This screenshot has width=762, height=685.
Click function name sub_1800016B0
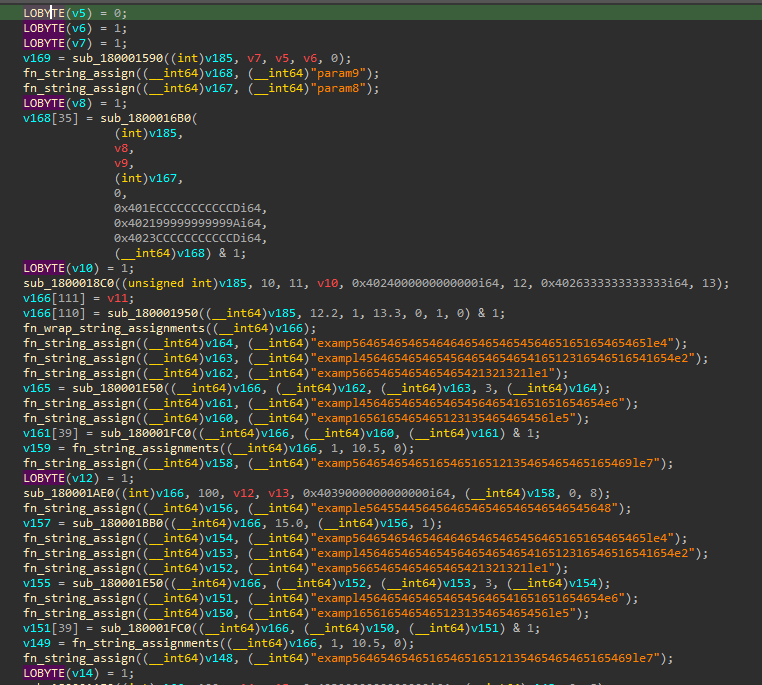tap(146, 119)
